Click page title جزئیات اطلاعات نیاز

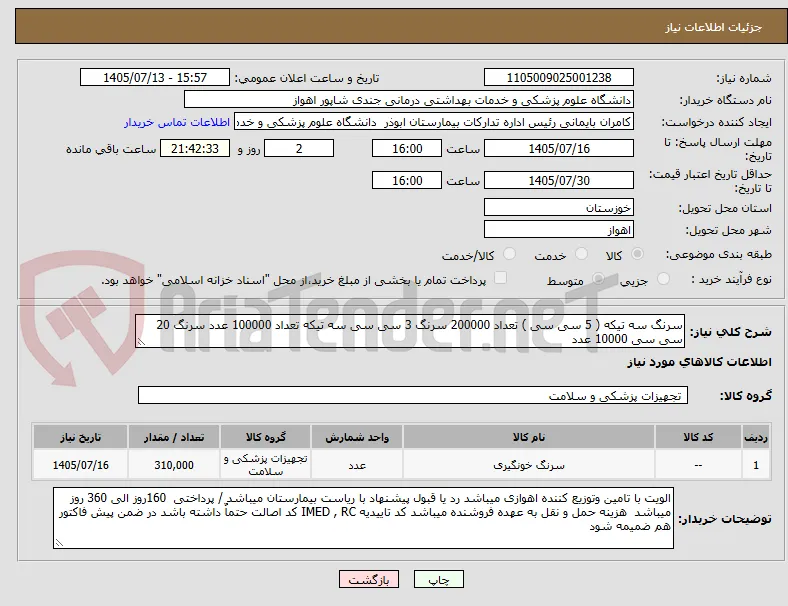pyautogui.click(x=714, y=27)
